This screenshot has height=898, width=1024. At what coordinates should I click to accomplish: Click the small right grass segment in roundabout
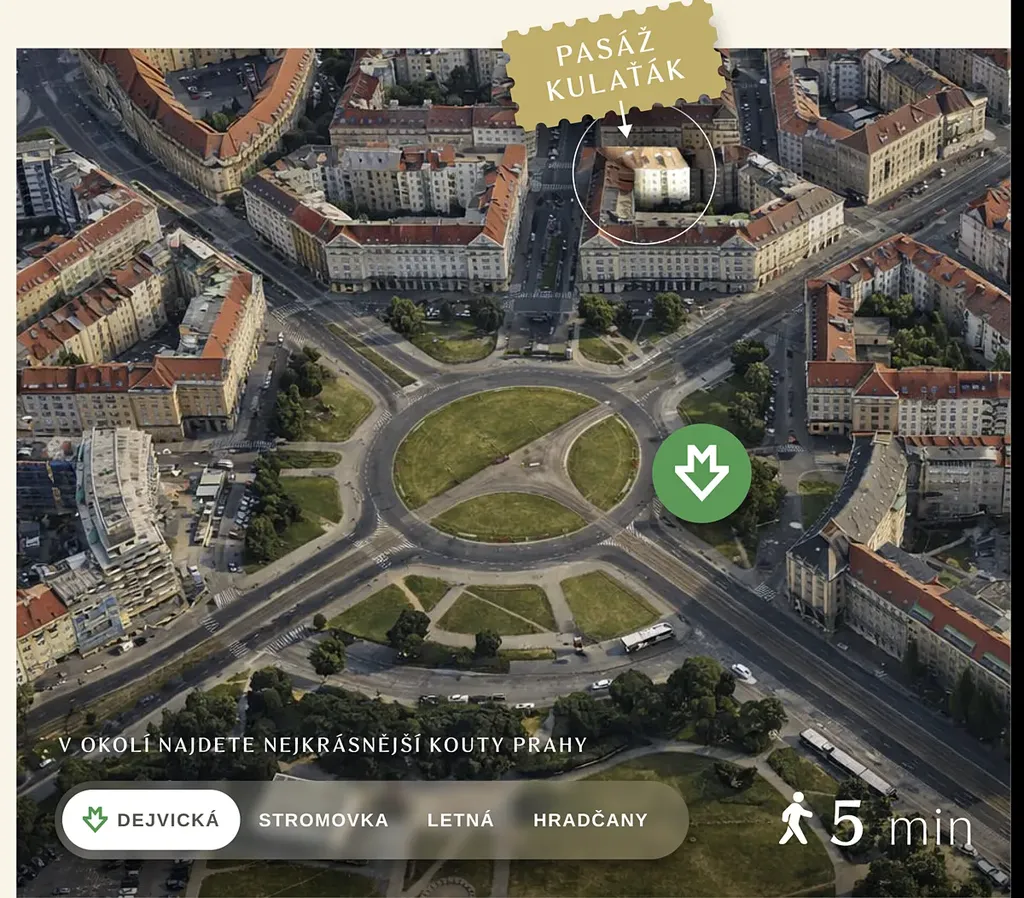(x=603, y=462)
